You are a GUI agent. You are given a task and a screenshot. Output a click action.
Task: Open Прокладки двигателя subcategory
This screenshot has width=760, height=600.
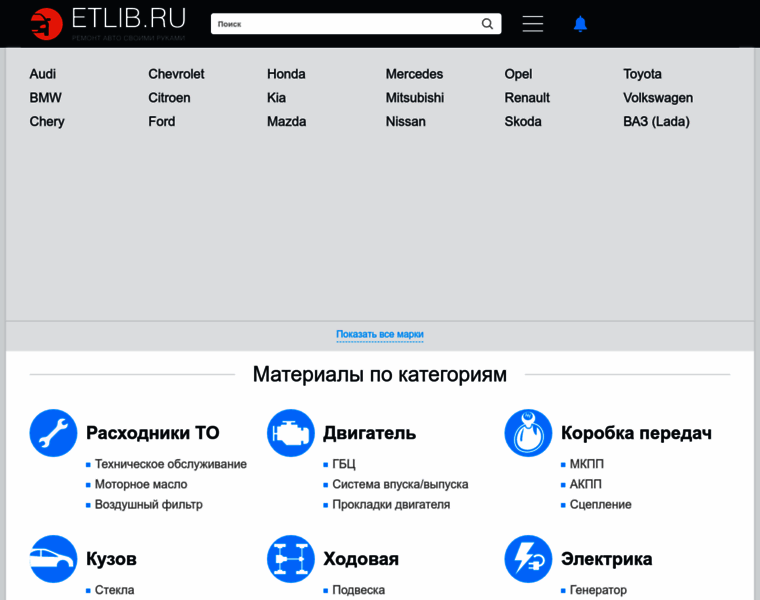pyautogui.click(x=391, y=505)
